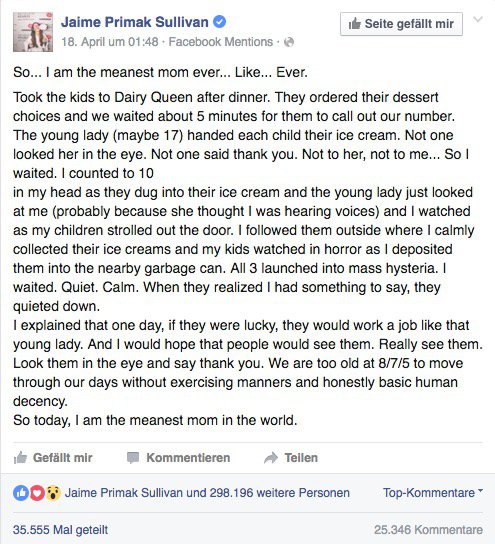Open the 18. April um 01:48 timestamp

(x=110, y=42)
